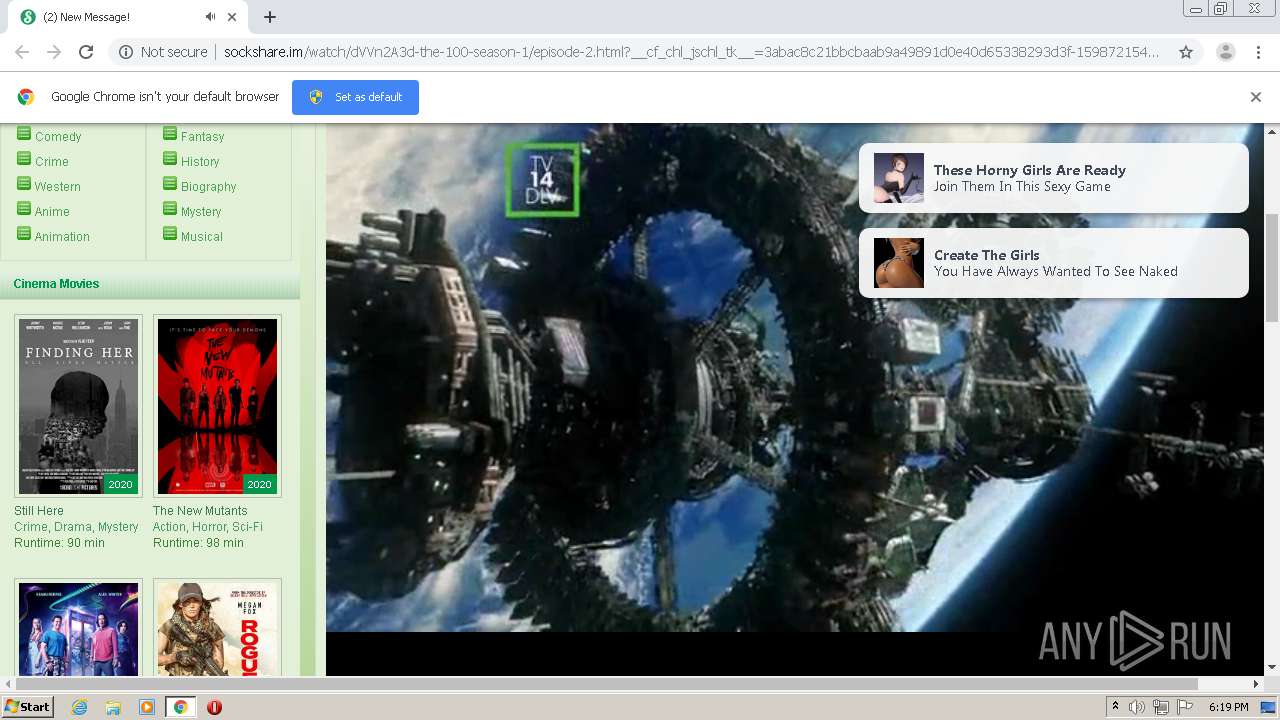
Task: Open The New Mutants movie poster
Action: tap(217, 406)
